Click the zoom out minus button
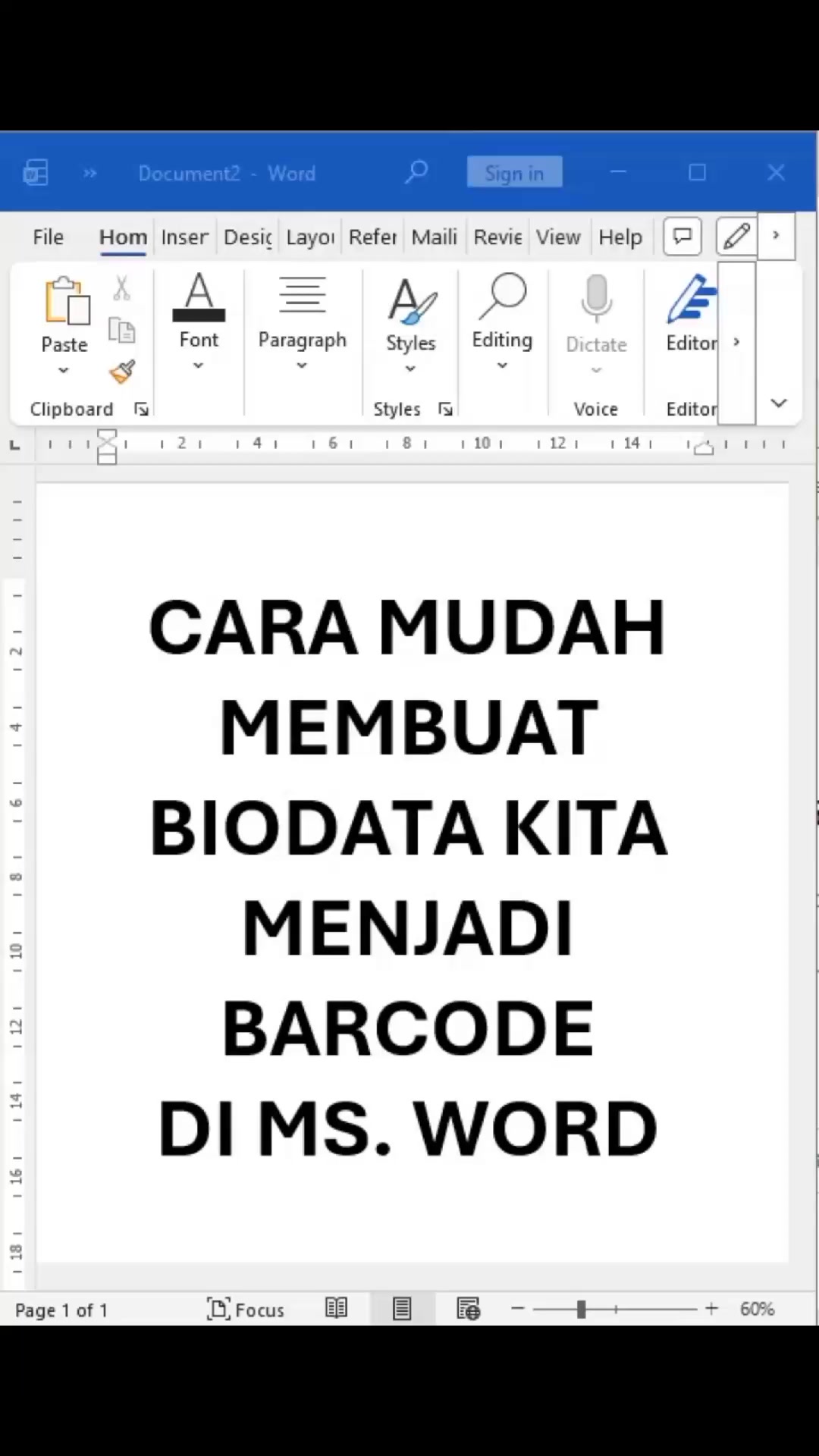 pyautogui.click(x=518, y=1308)
